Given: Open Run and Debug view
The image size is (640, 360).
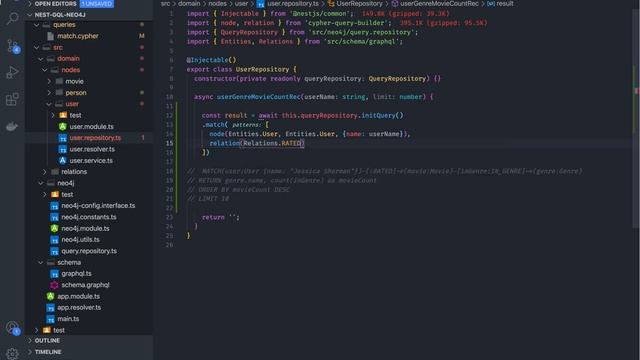Looking at the screenshot, I should pyautogui.click(x=13, y=73).
